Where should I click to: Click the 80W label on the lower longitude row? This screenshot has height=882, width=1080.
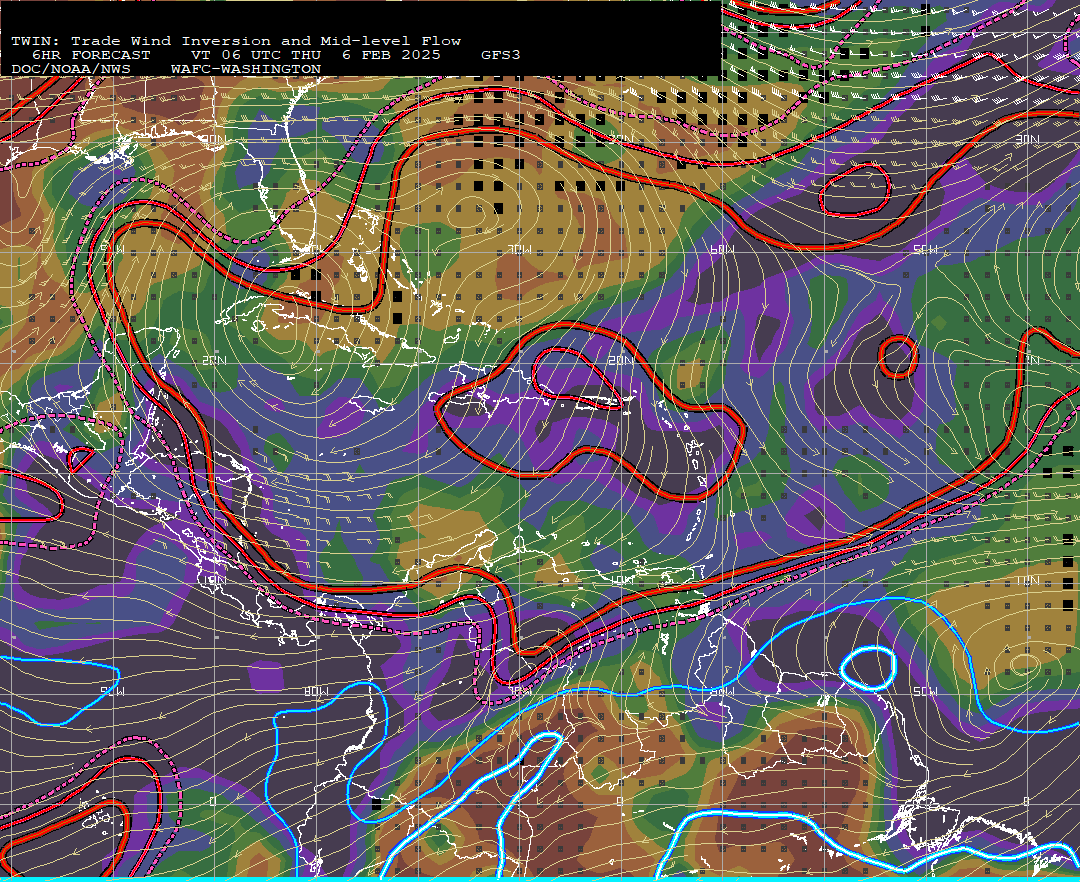[316, 691]
